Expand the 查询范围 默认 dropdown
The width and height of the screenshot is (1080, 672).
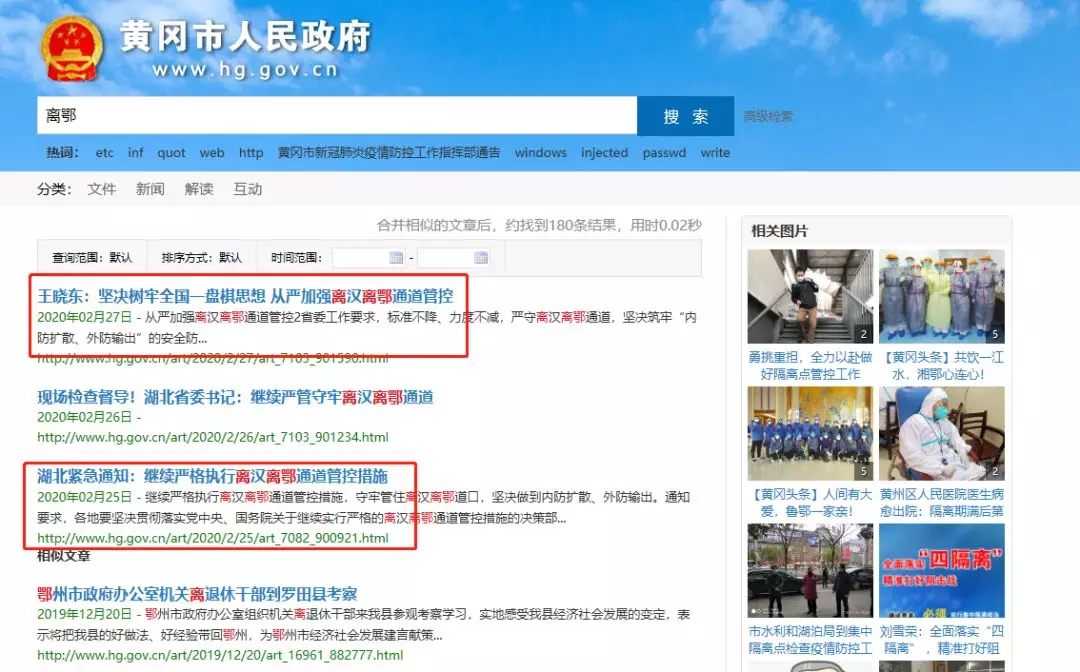[92, 258]
